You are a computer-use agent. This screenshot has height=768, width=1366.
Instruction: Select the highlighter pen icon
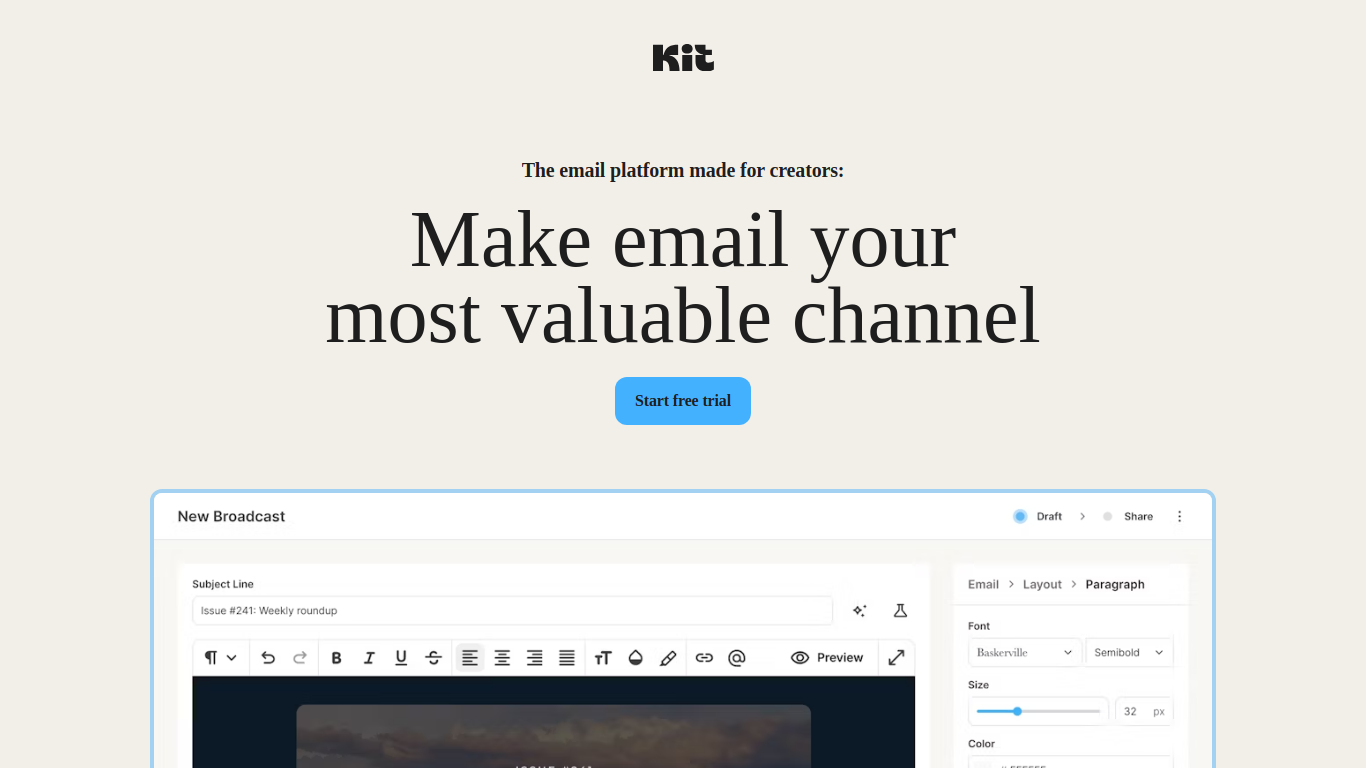click(668, 657)
